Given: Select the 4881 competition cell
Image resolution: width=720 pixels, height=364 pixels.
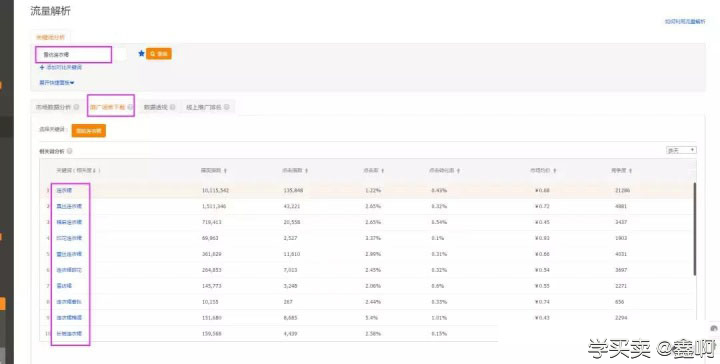Looking at the screenshot, I should [621, 207].
